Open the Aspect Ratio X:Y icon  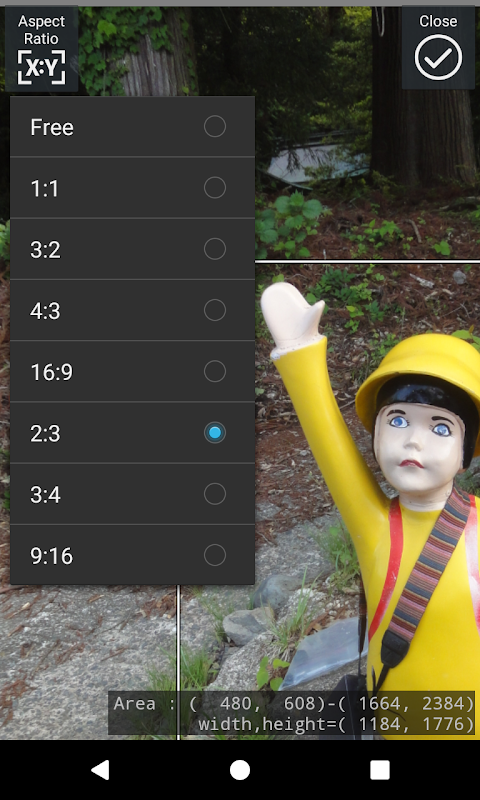pos(41,66)
